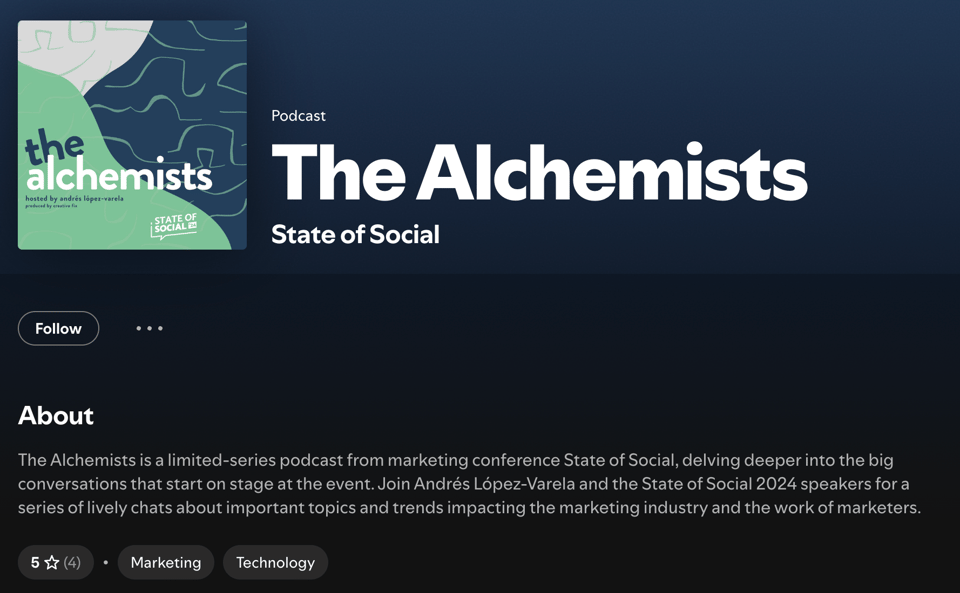Open the 5-star rating chip
Viewport: 960px width, 593px height.
pyautogui.click(x=55, y=562)
